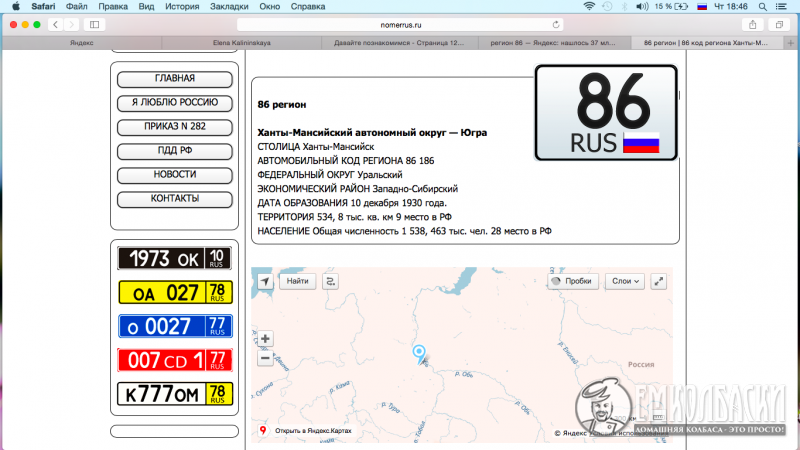This screenshot has width=800, height=450.
Task: Click the Bluetooth menu bar icon
Action: tap(624, 7)
